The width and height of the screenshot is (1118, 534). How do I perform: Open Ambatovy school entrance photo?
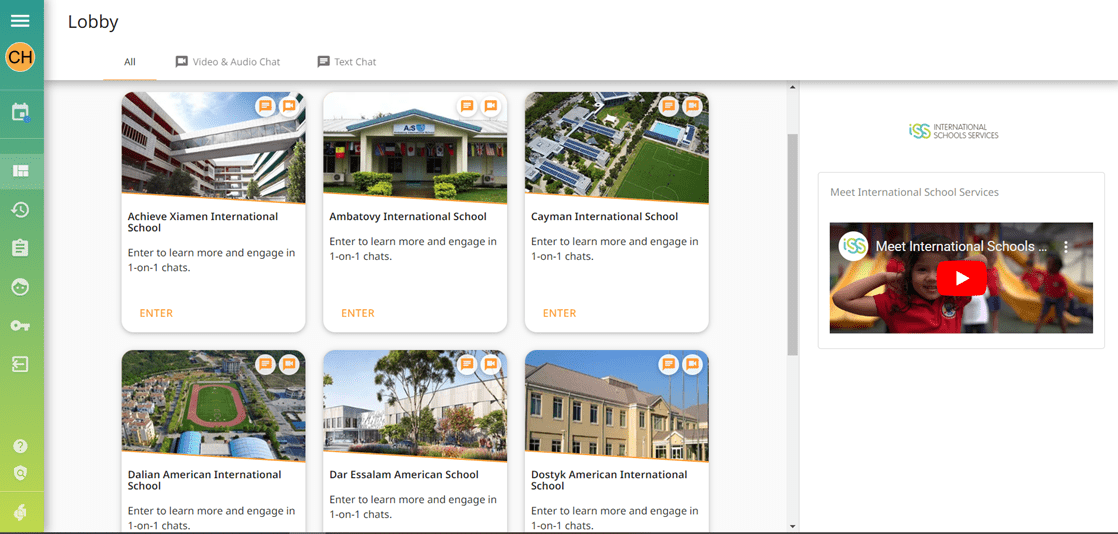tap(415, 147)
